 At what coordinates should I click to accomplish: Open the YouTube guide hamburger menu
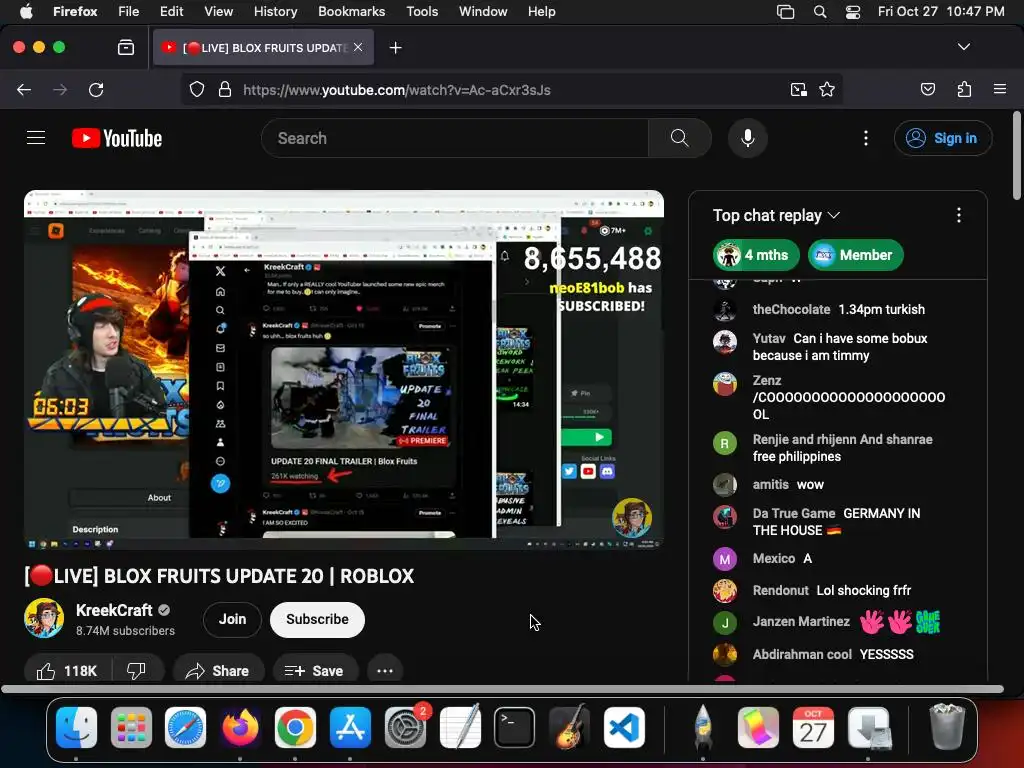coord(36,138)
